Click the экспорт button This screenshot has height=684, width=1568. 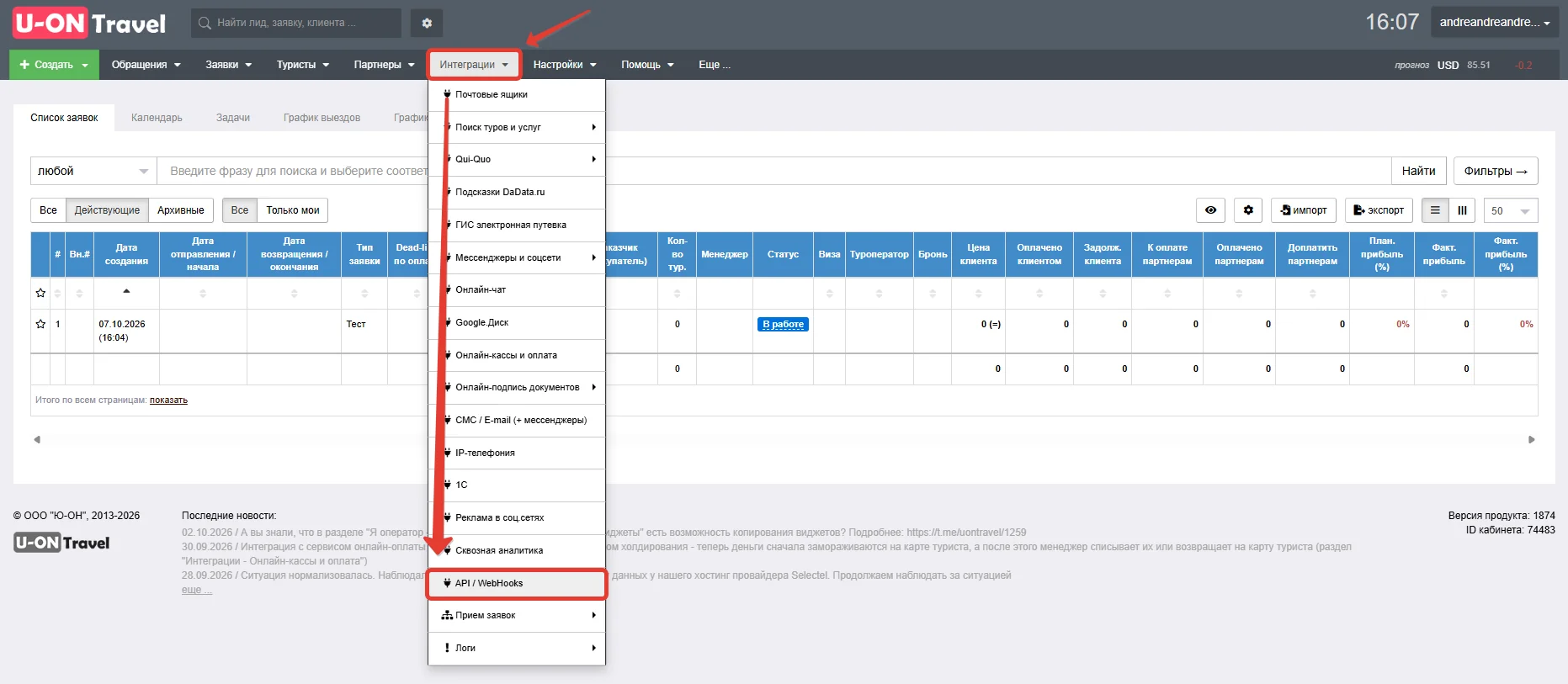click(1379, 210)
